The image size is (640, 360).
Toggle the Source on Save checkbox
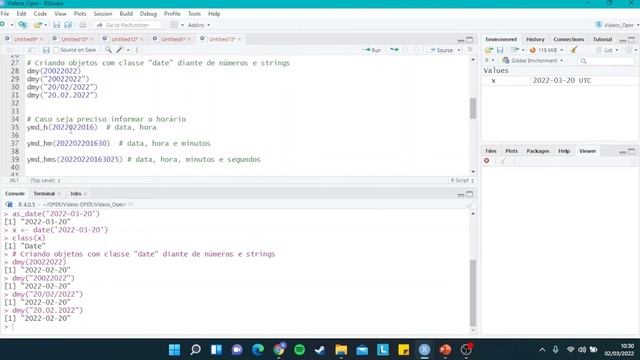[x=56, y=50]
